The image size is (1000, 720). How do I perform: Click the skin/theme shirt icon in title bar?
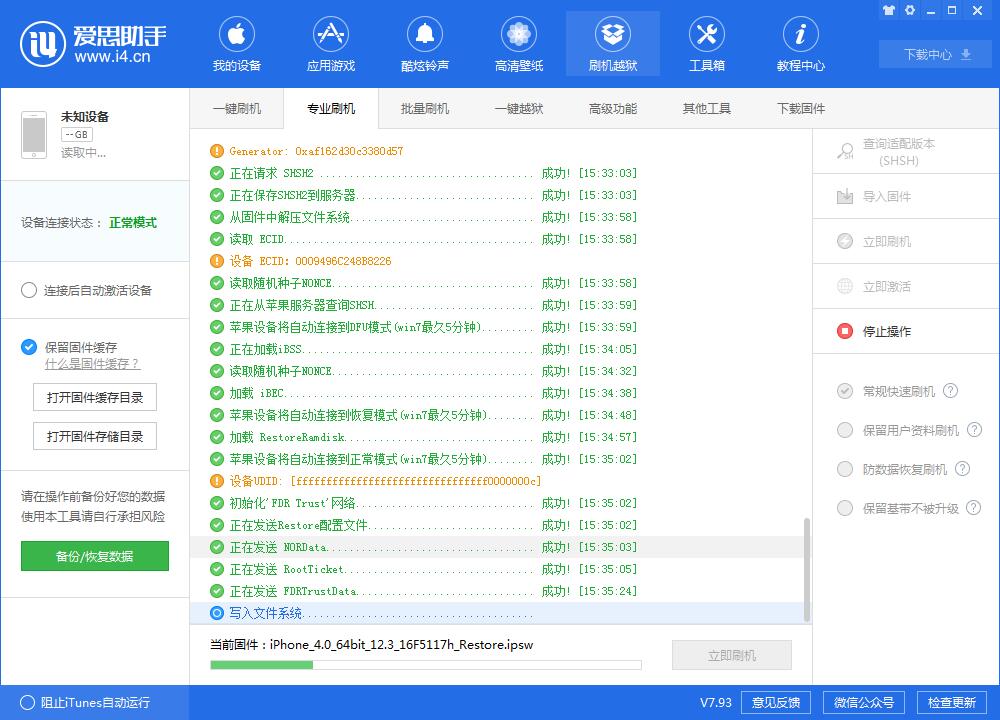pyautogui.click(x=889, y=10)
